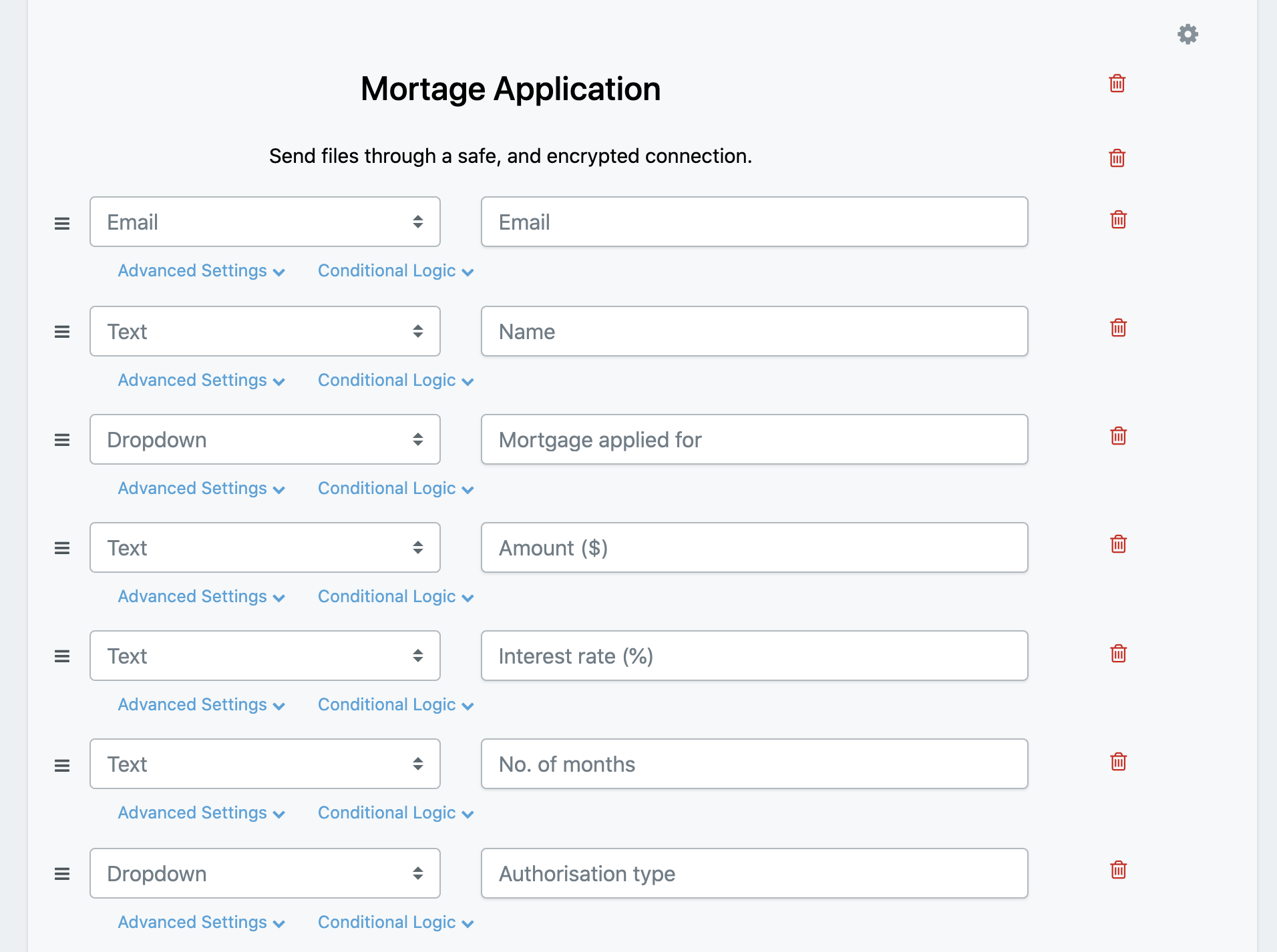Expand Advanced Settings for Mortgage applied for

coord(202,488)
